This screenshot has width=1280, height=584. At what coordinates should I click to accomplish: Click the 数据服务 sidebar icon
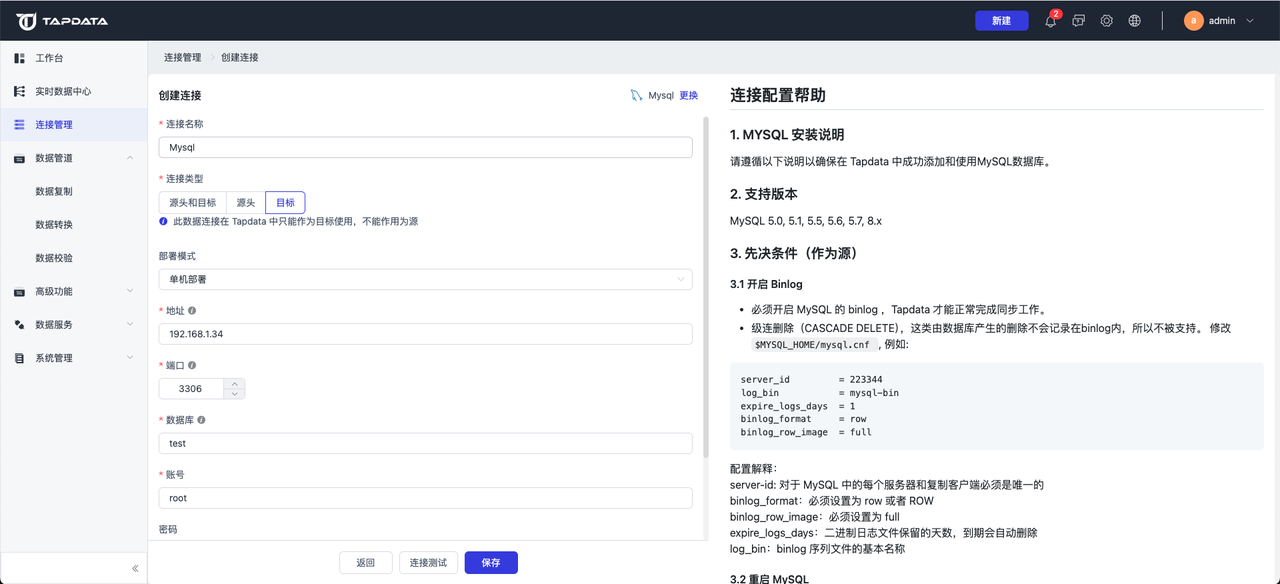19,324
